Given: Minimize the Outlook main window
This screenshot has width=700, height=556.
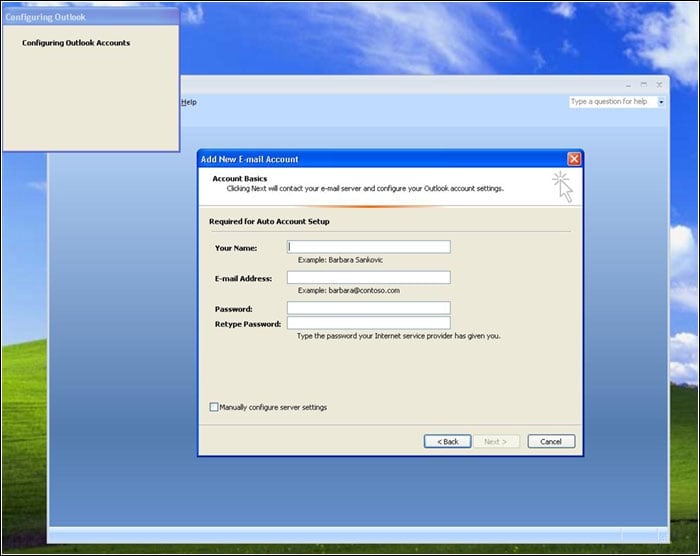Looking at the screenshot, I should click(x=629, y=84).
